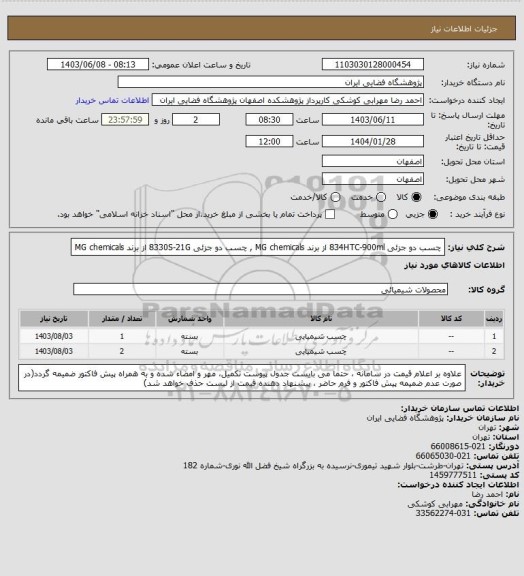Screen dimensions: 524x576
Task: Click the request creator name field
Action: [288, 100]
